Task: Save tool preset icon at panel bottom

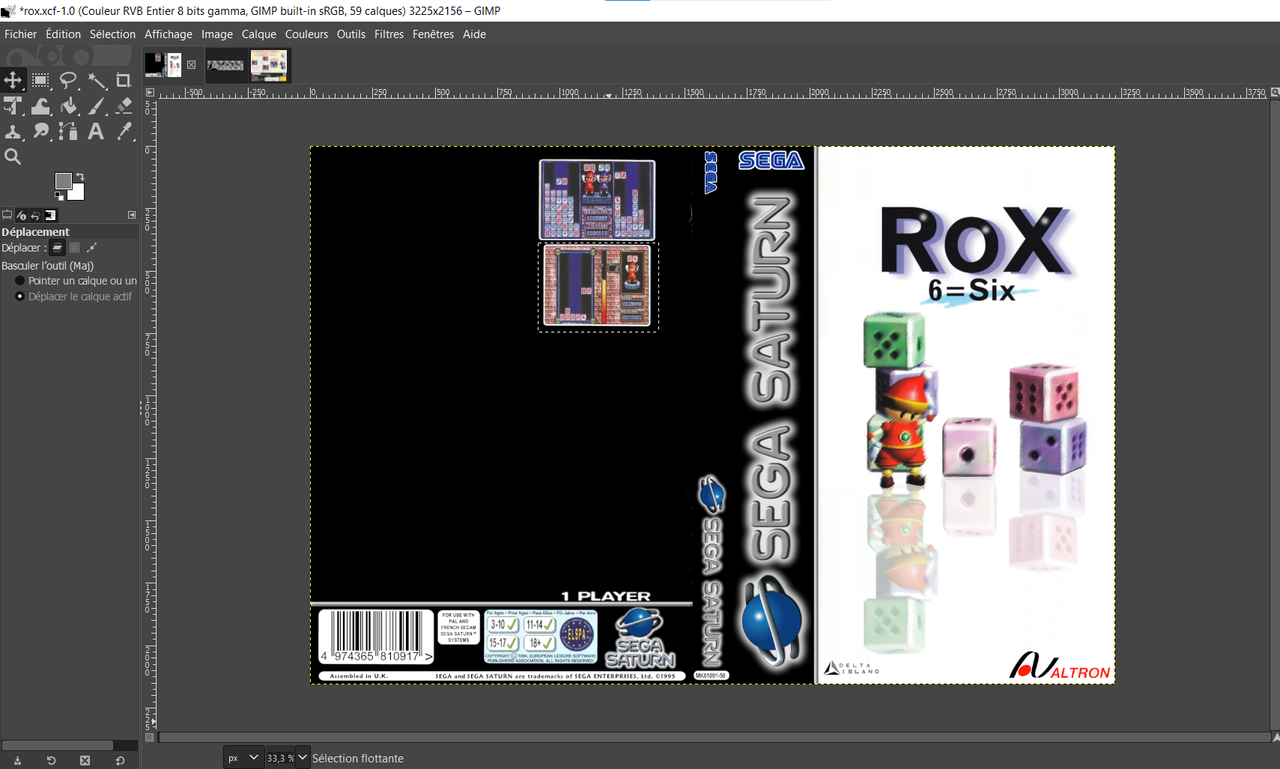Action: [x=17, y=760]
